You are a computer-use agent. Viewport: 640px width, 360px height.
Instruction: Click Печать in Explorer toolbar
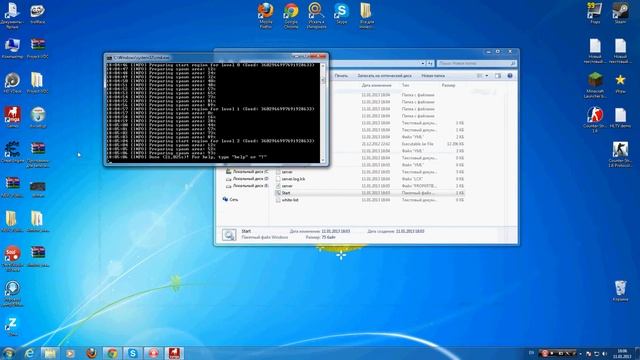click(x=341, y=76)
